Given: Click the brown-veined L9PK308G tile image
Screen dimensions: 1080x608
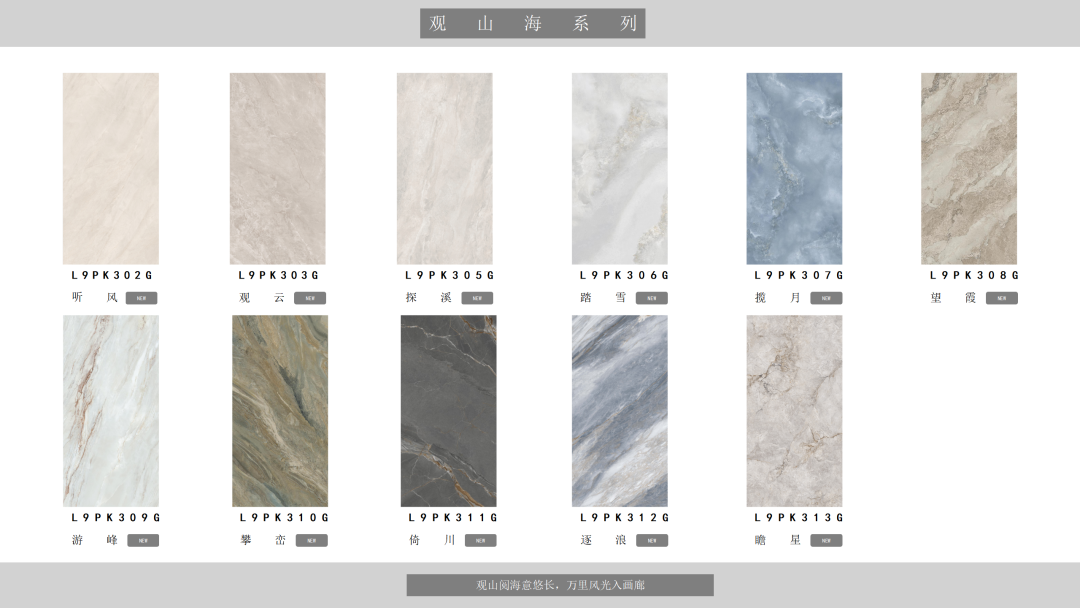Looking at the screenshot, I should 968,168.
